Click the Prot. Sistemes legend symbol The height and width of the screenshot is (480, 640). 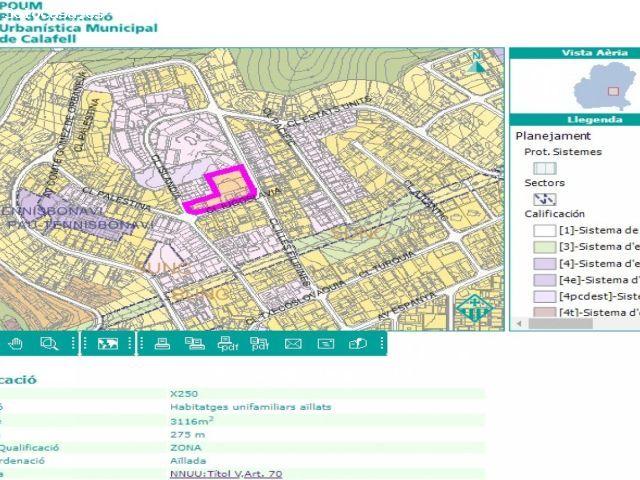544,168
